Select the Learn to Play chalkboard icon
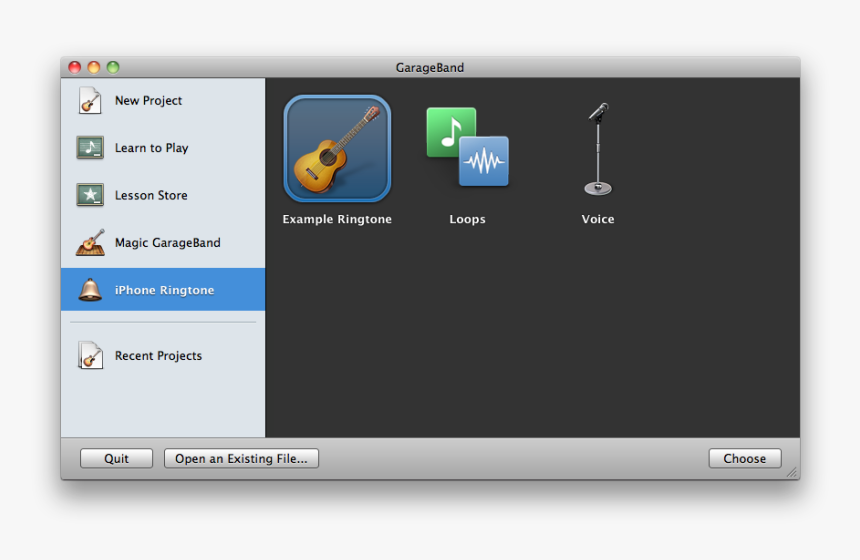Screen dimensions: 860x560 (90, 148)
